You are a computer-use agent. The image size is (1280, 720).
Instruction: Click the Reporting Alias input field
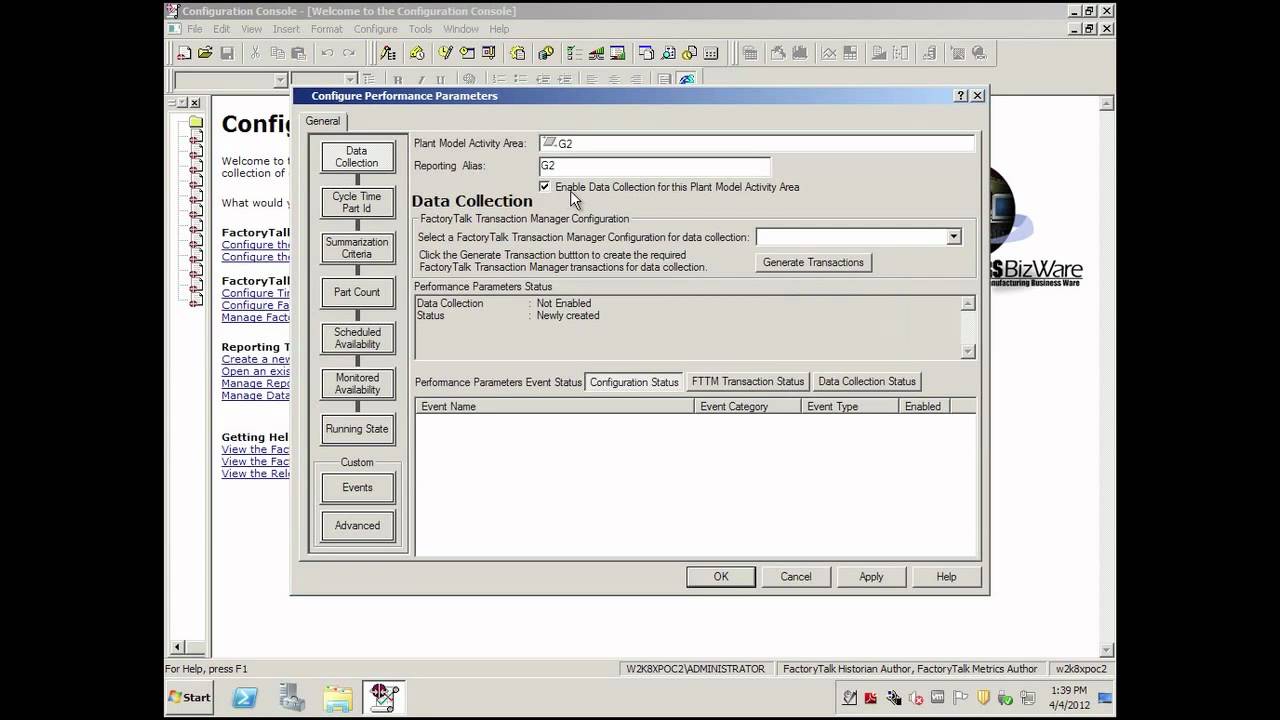pyautogui.click(x=655, y=166)
